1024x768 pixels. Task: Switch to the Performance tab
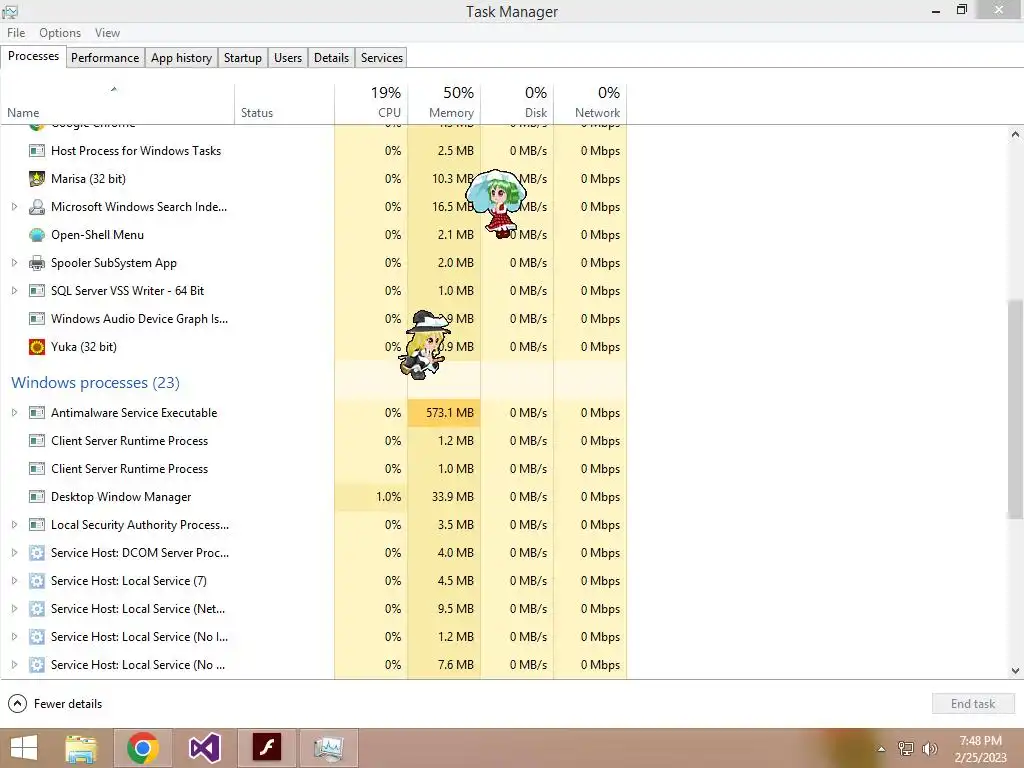click(105, 57)
